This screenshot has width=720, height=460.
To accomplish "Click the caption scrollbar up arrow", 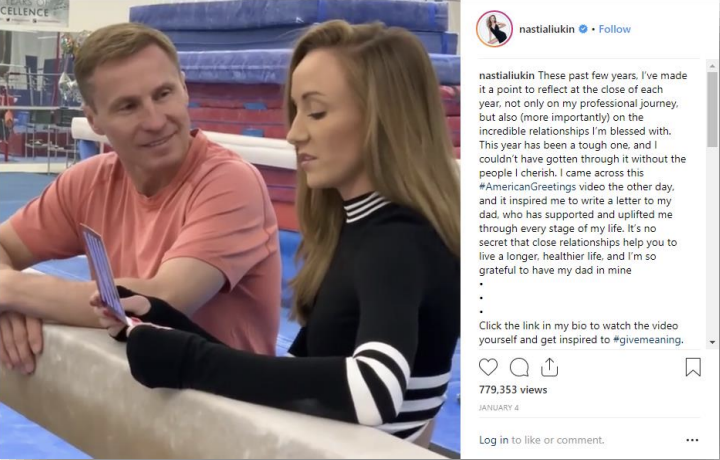I will 712,67.
